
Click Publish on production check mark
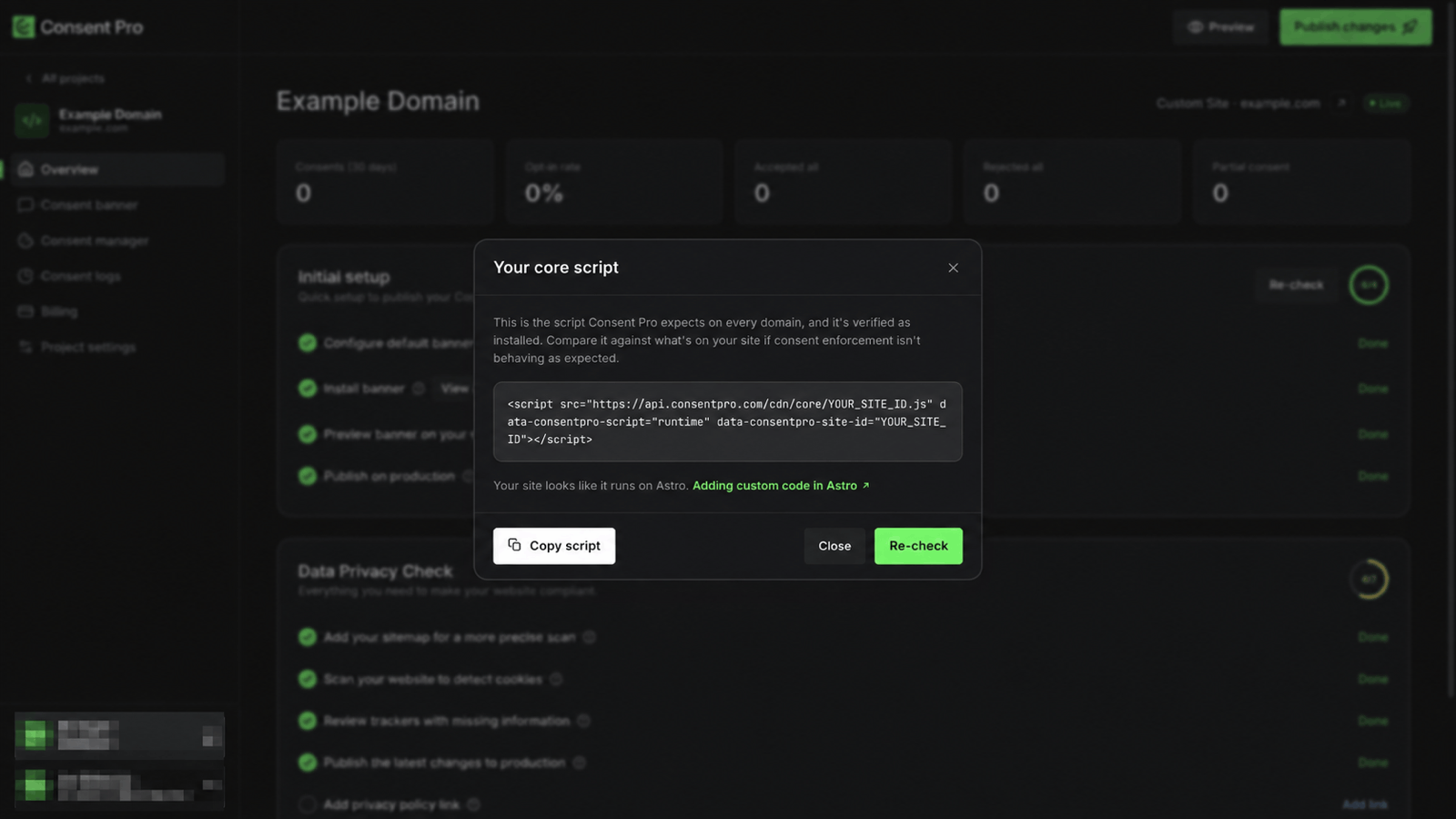(x=308, y=476)
